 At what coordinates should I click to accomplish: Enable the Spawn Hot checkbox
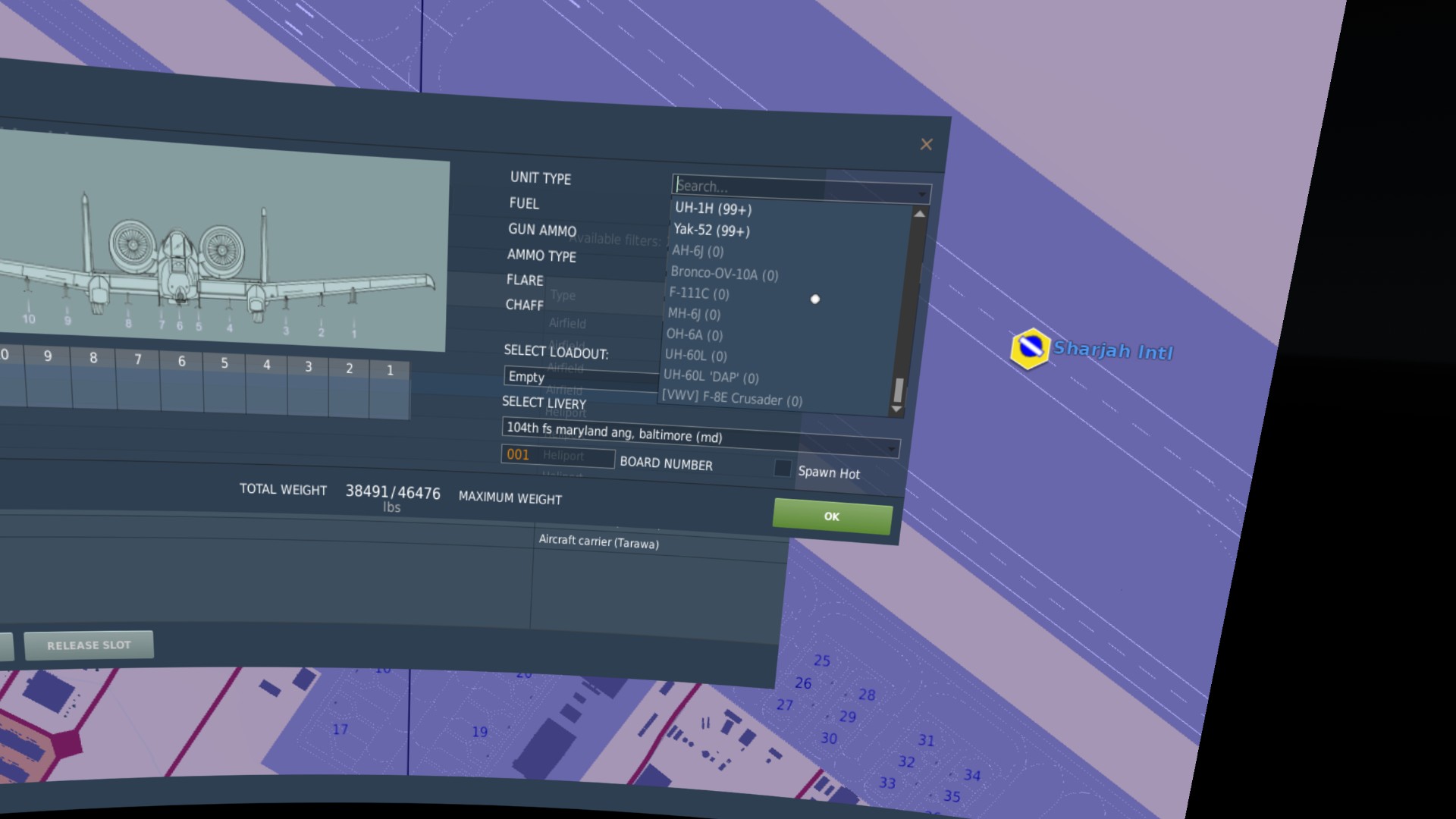tap(783, 468)
